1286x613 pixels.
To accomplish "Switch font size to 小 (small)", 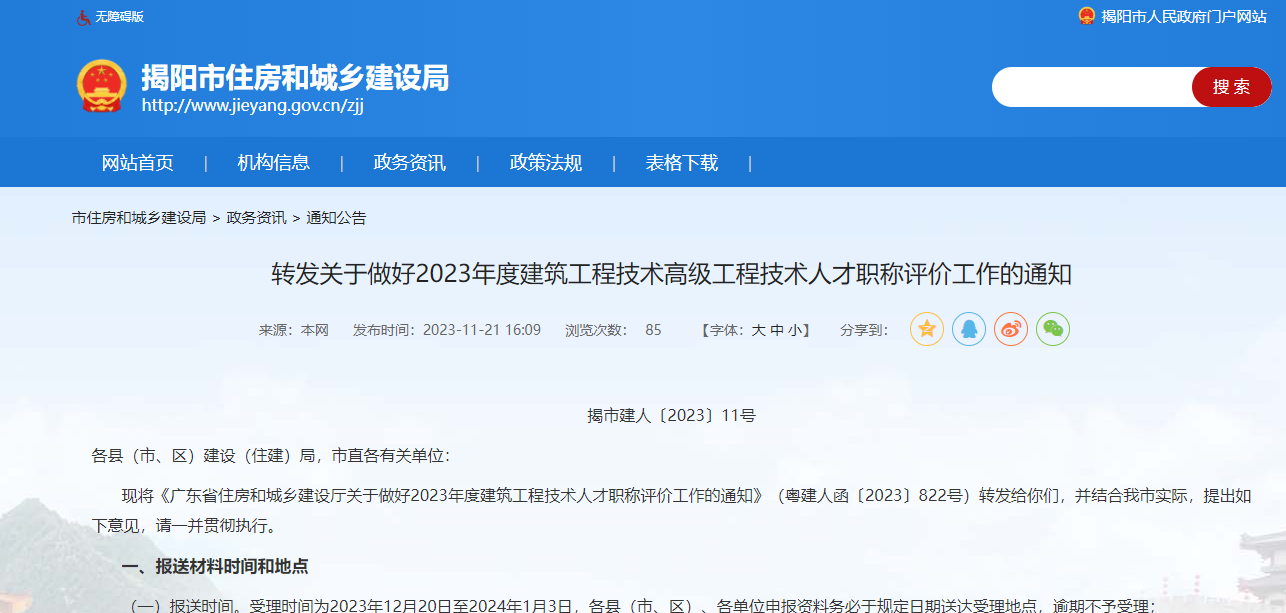I will tap(793, 330).
